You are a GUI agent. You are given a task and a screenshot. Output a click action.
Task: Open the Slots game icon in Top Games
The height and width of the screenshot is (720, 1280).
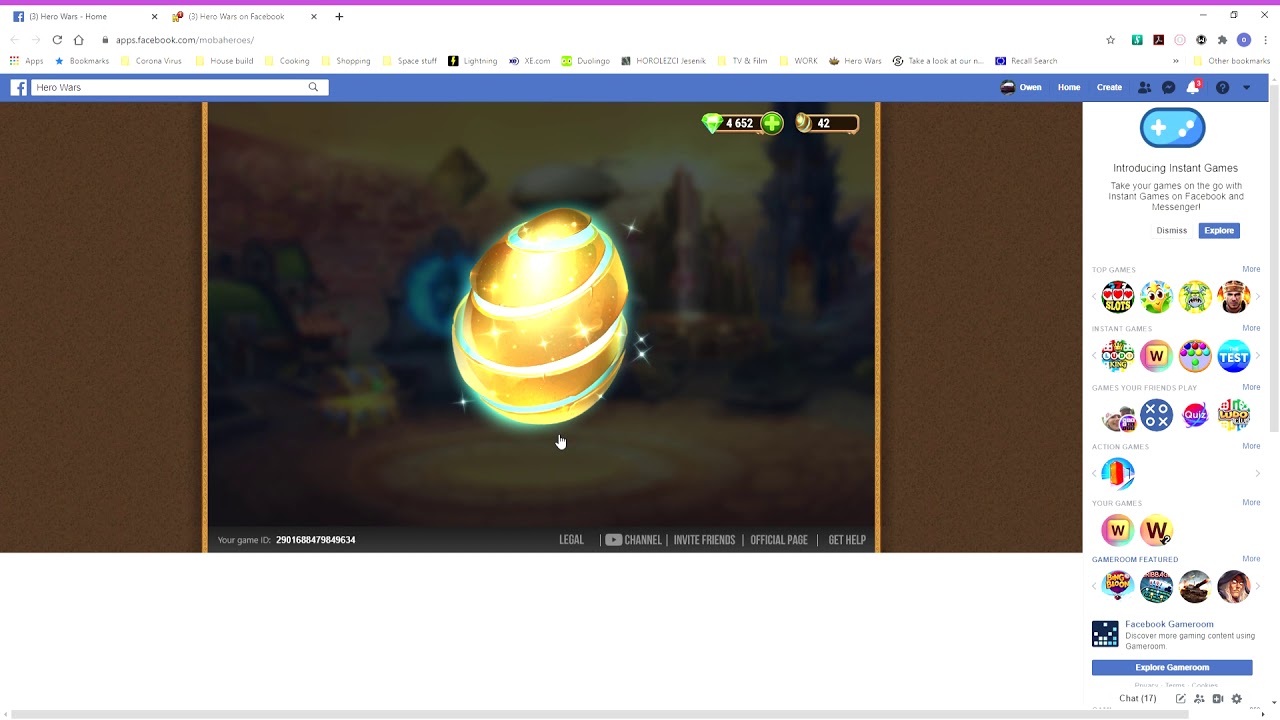1117,297
